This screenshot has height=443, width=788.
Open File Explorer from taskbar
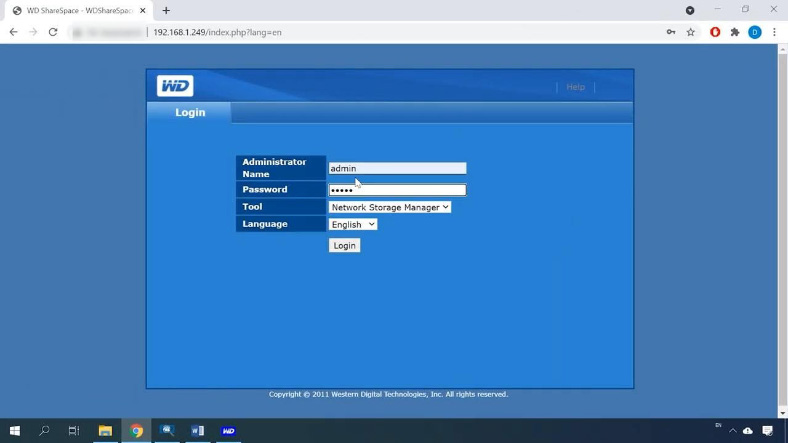coord(105,430)
